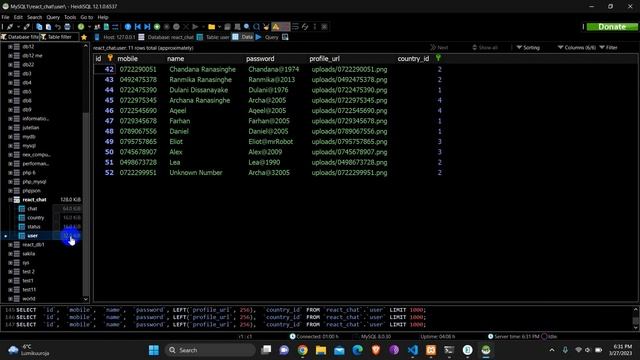Open XAMPP from the taskbar
This screenshot has height=360, width=640.
(431, 350)
